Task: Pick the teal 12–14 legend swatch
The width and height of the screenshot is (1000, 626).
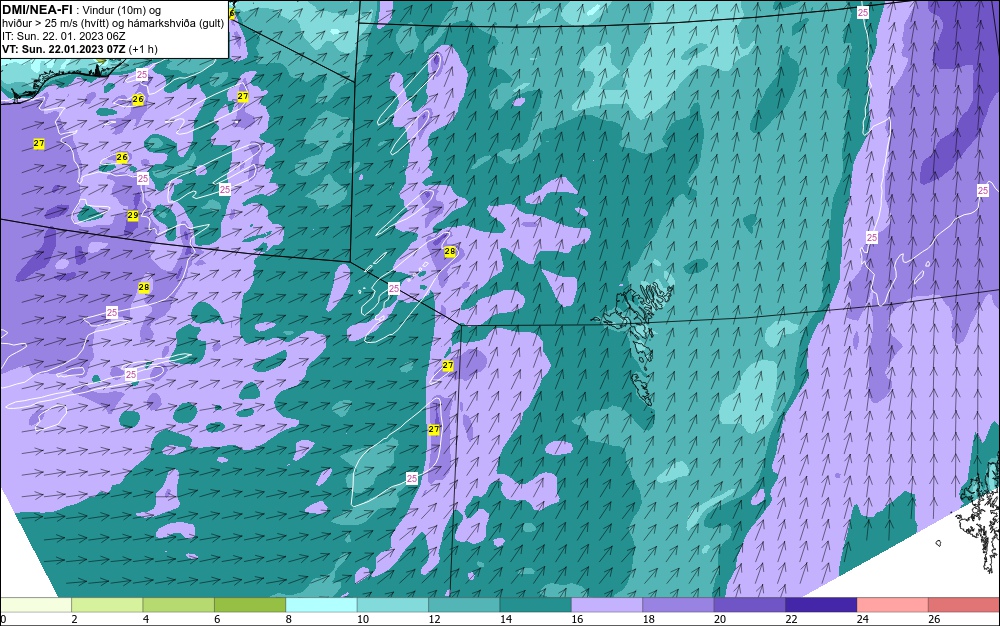Action: pos(464,605)
